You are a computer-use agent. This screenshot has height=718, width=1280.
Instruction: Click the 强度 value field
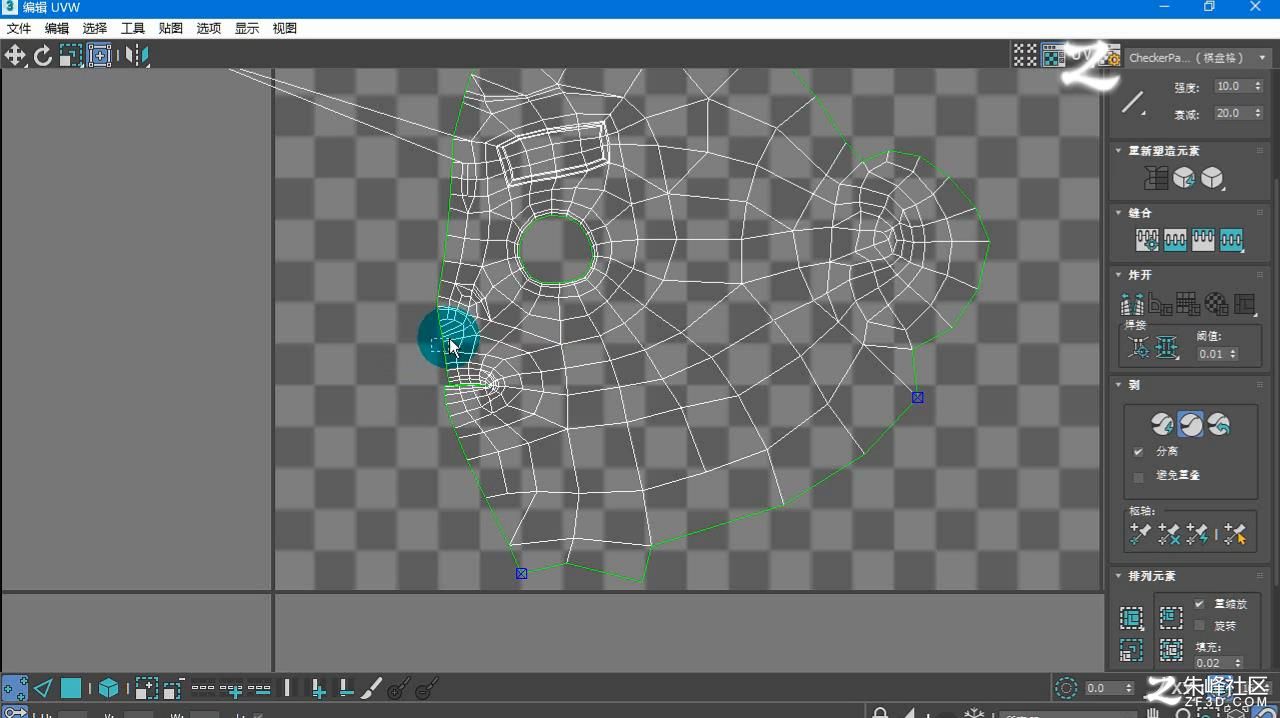click(1233, 86)
